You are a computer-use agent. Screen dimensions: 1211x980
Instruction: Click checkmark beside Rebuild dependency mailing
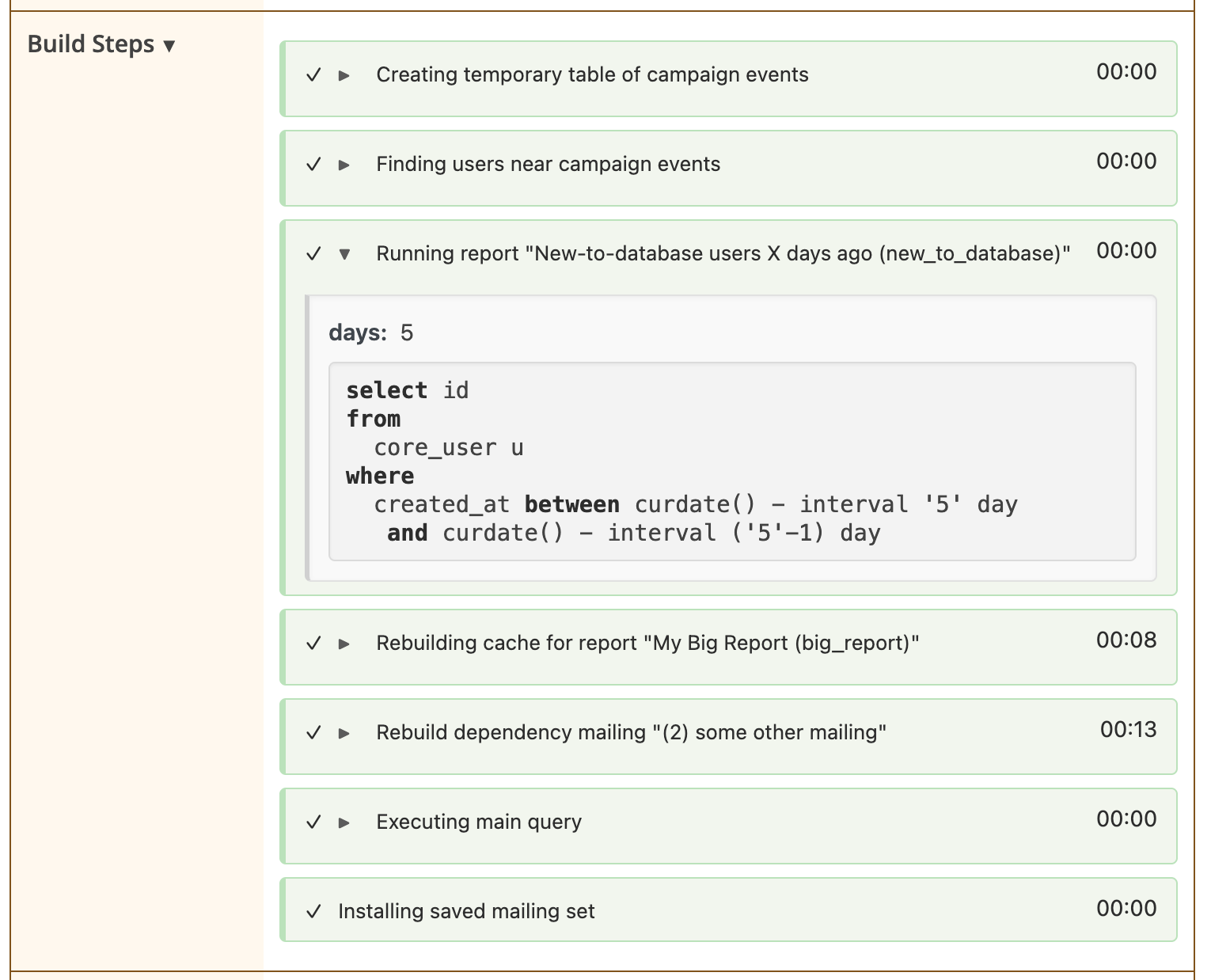[x=314, y=733]
